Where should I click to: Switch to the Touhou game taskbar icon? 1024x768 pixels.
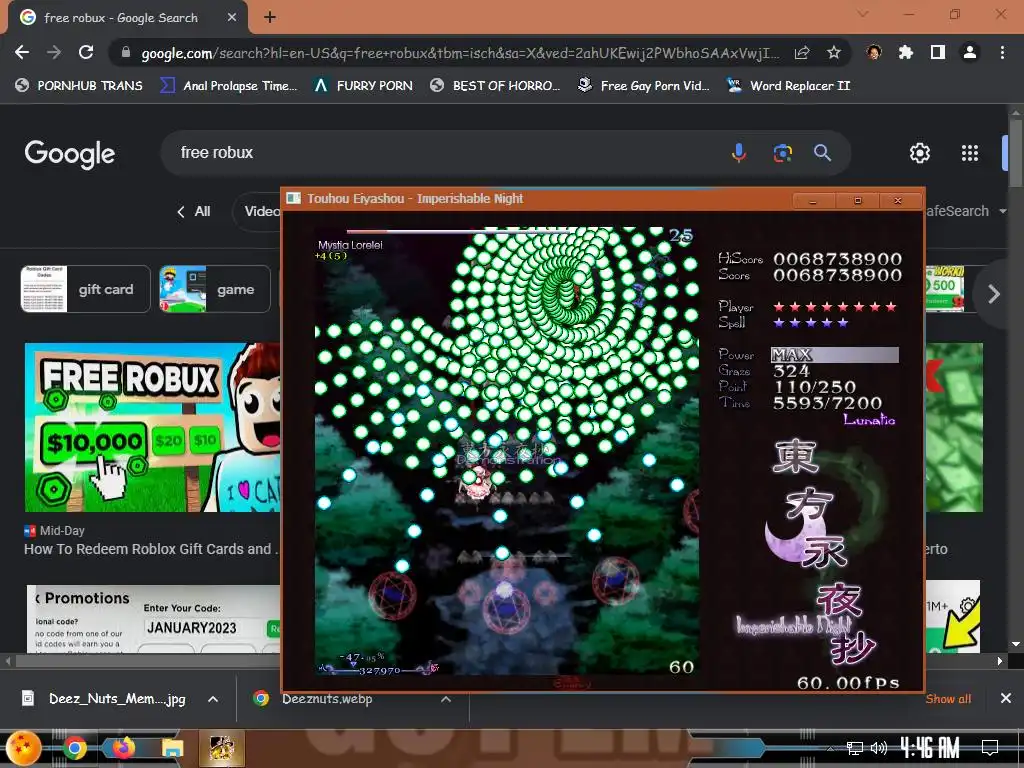click(x=221, y=748)
